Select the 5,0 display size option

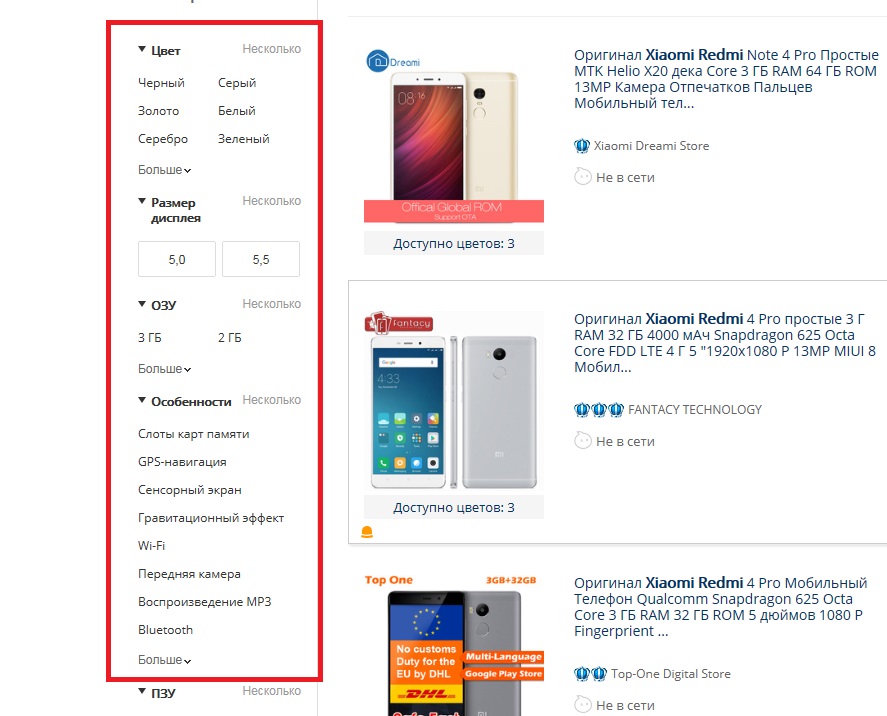pos(176,259)
